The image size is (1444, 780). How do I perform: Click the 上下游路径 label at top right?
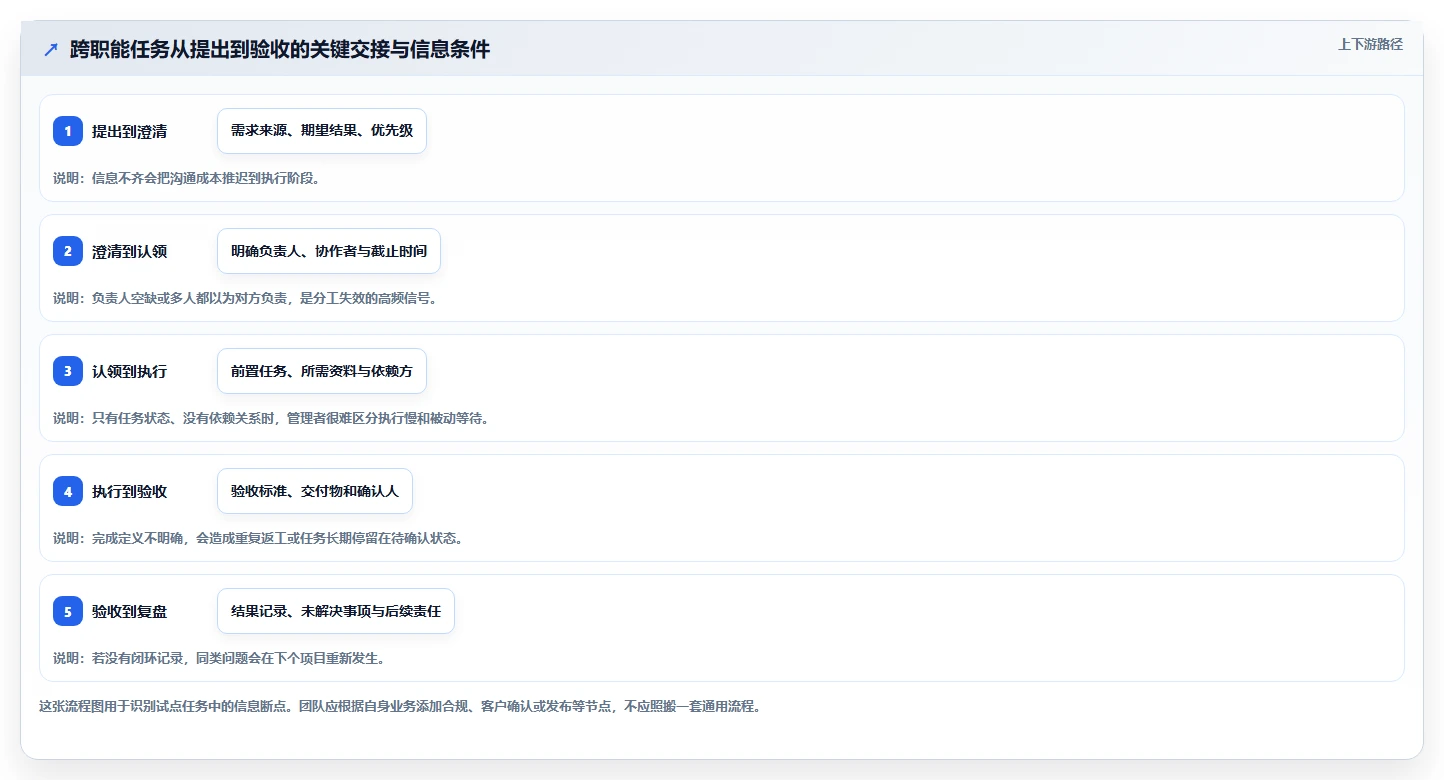(1371, 44)
